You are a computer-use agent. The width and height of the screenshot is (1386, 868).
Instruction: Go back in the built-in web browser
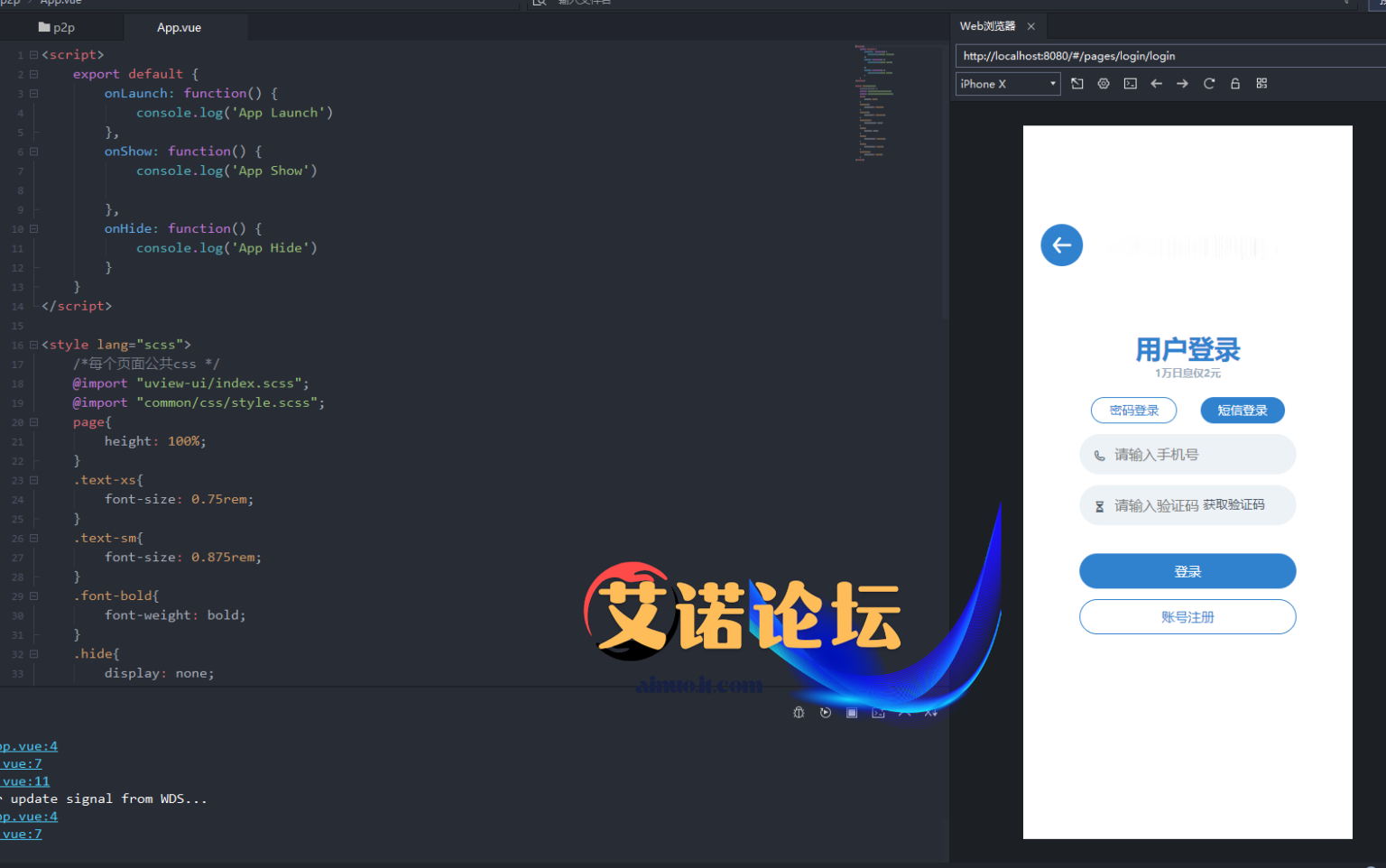click(x=1156, y=84)
